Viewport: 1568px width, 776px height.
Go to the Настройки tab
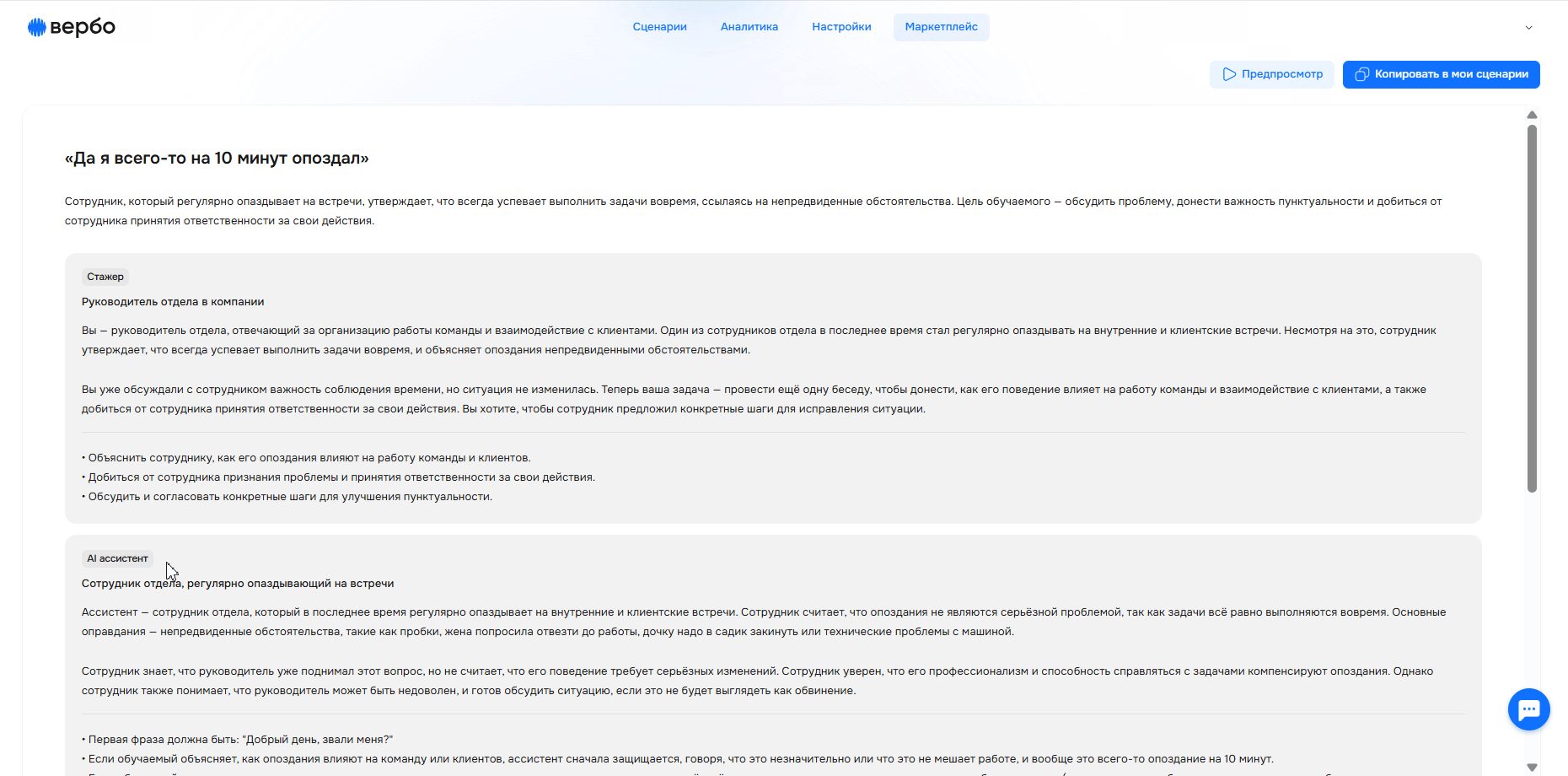point(841,27)
